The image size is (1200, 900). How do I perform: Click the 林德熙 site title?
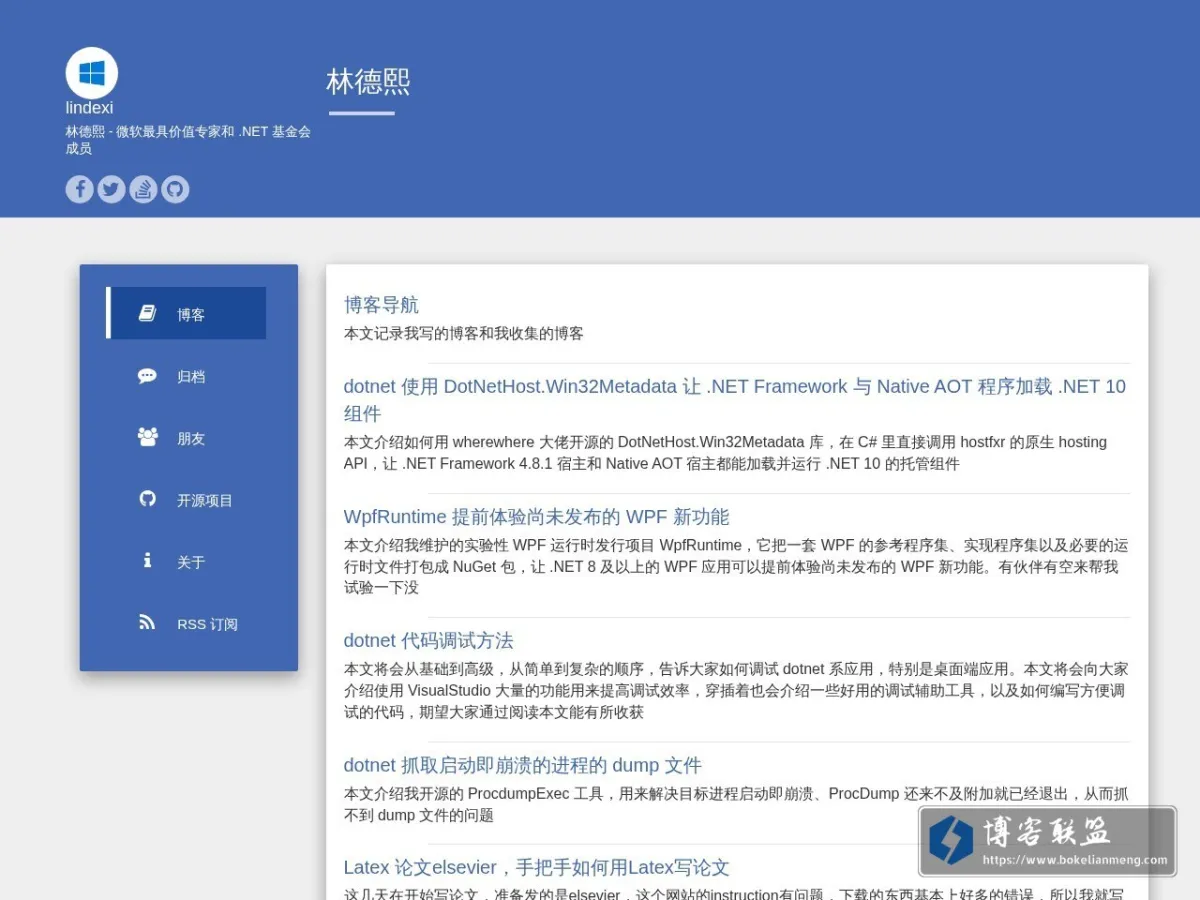368,82
